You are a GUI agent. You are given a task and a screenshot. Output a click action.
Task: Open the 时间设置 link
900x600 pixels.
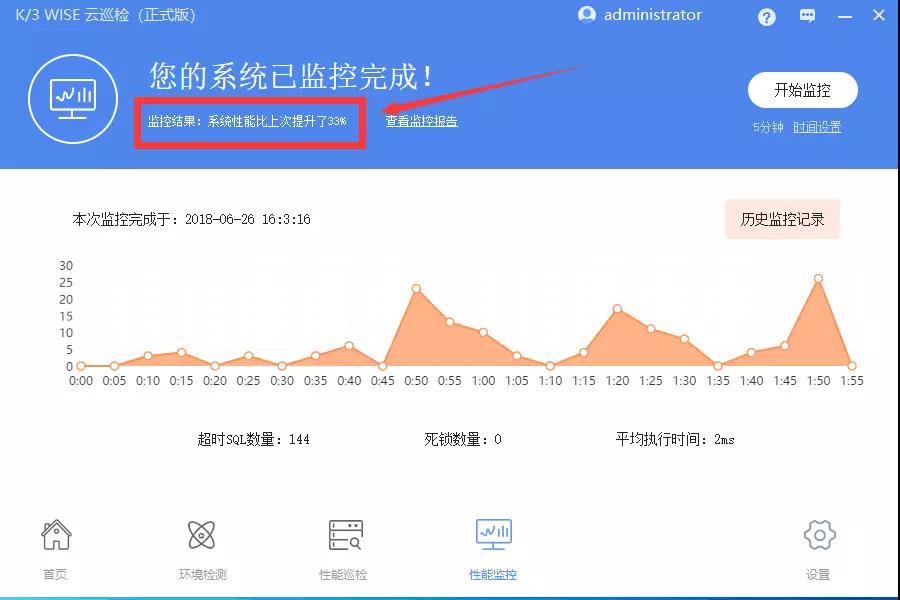(817, 127)
